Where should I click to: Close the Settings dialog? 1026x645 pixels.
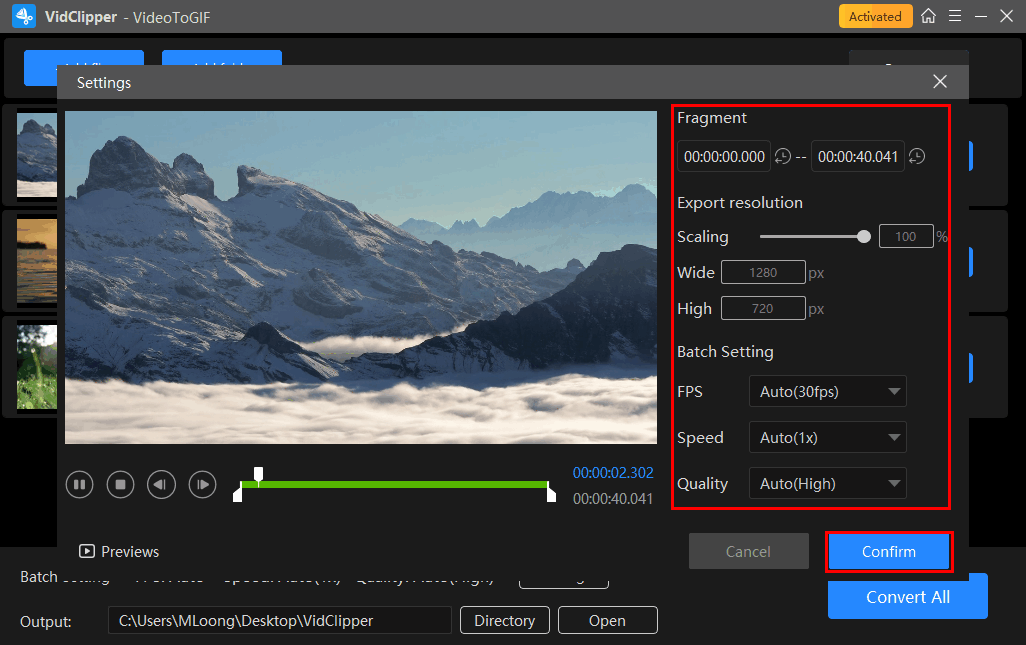(939, 82)
